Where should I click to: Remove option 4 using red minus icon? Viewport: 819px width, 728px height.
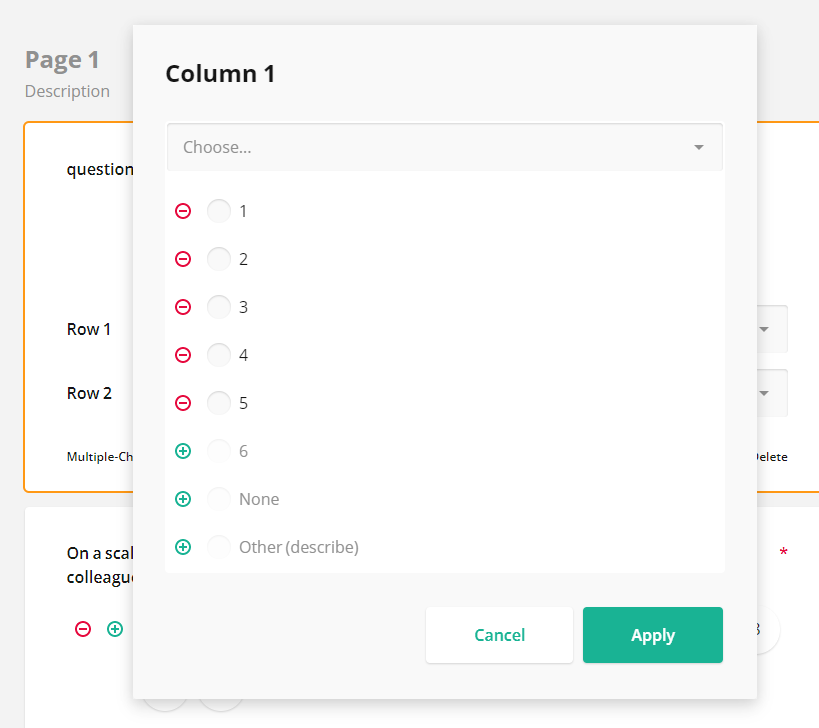[x=183, y=355]
